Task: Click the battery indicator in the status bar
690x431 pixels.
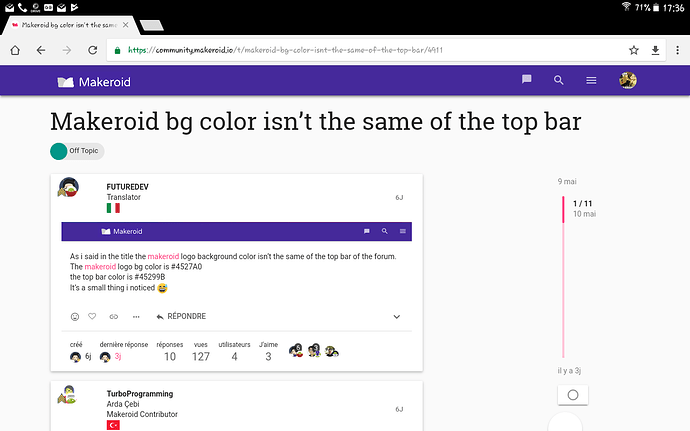Action: click(656, 7)
